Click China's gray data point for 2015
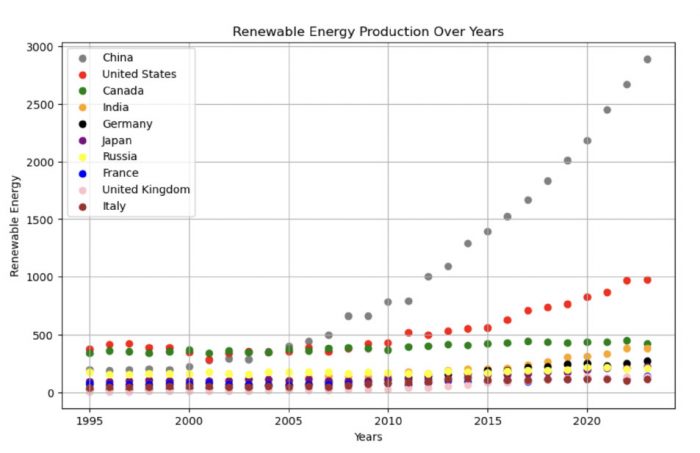700x453 pixels. click(488, 232)
